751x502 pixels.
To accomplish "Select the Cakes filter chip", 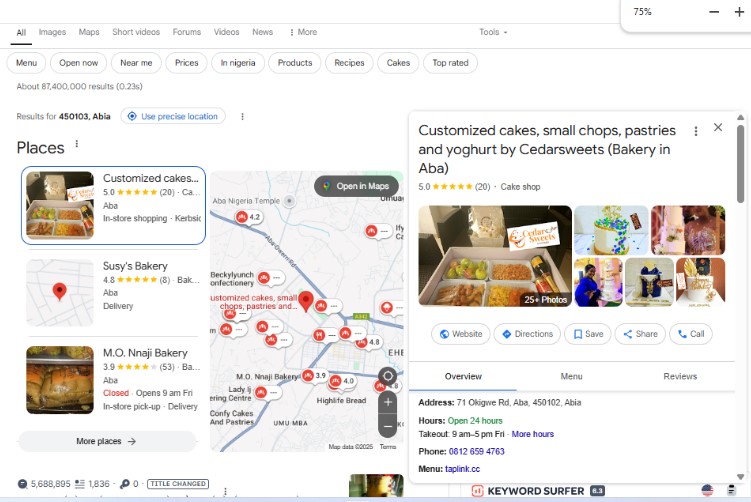I will 398,63.
